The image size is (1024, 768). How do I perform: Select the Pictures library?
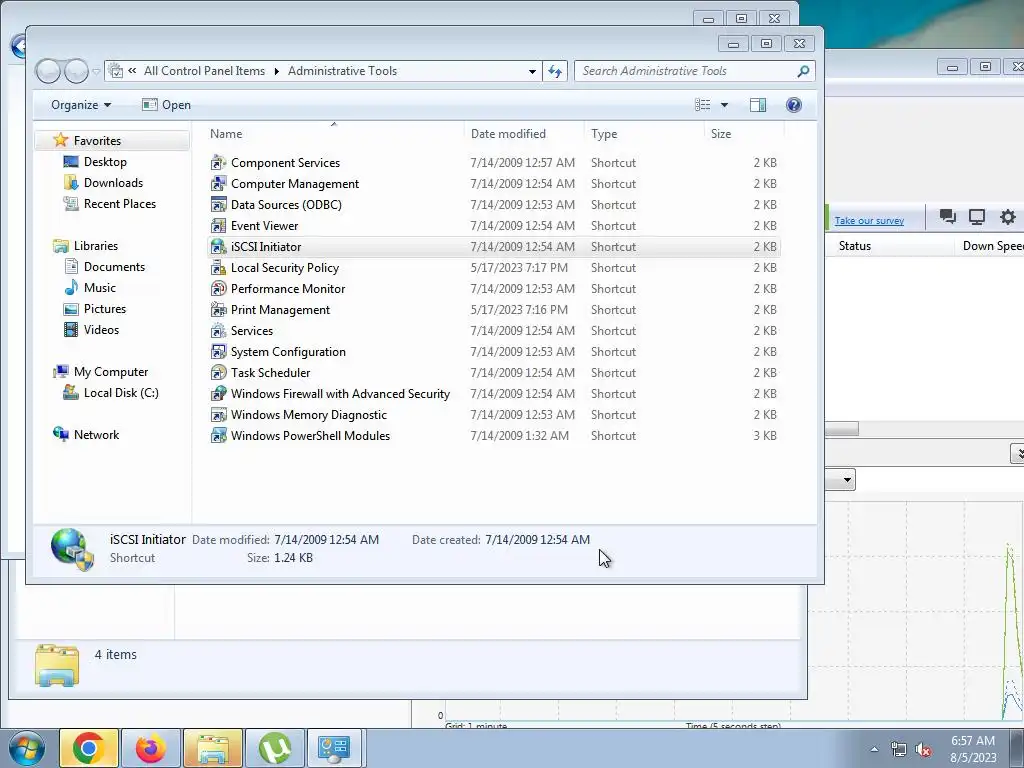104,309
